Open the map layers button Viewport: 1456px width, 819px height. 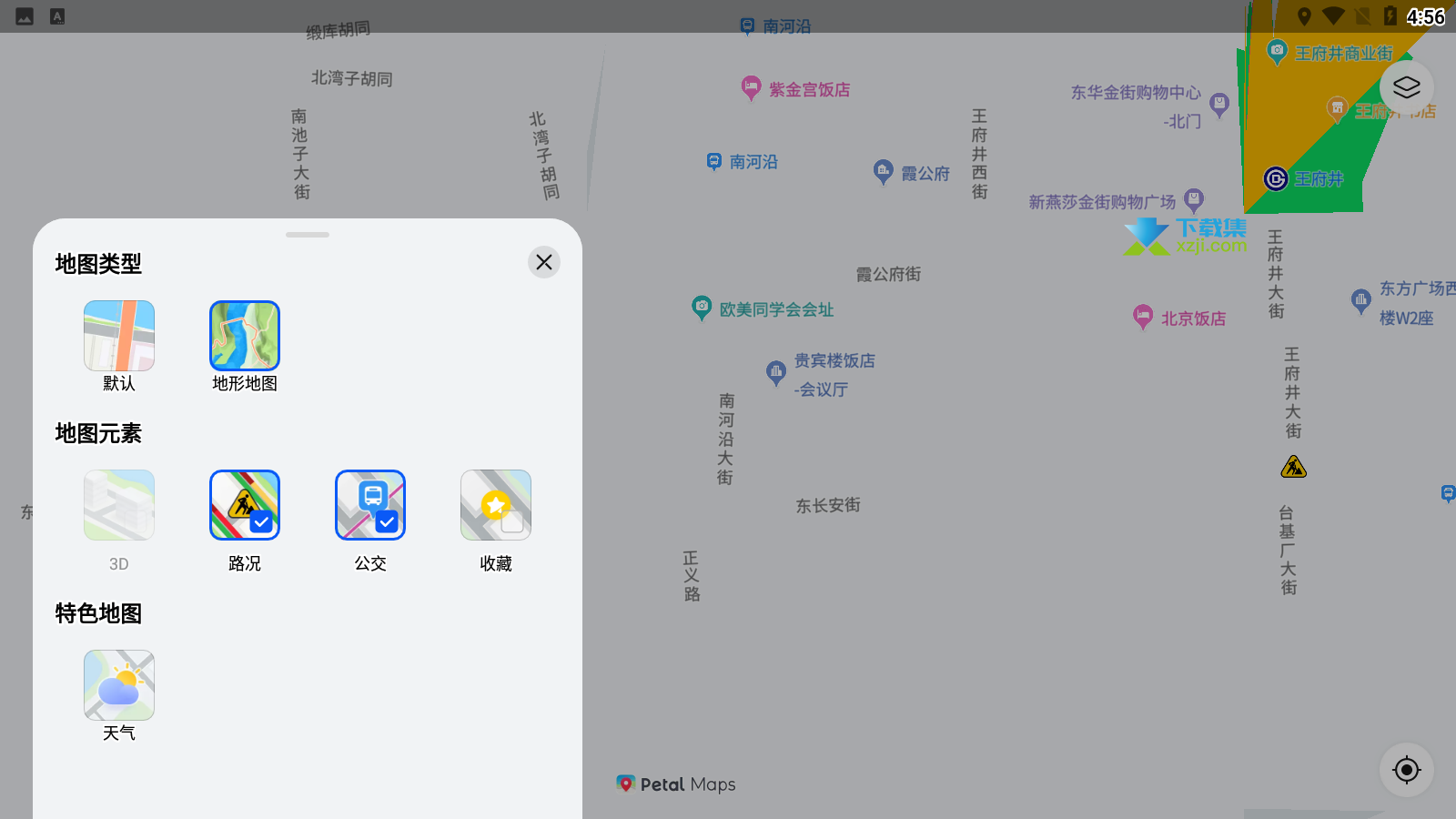(1406, 87)
